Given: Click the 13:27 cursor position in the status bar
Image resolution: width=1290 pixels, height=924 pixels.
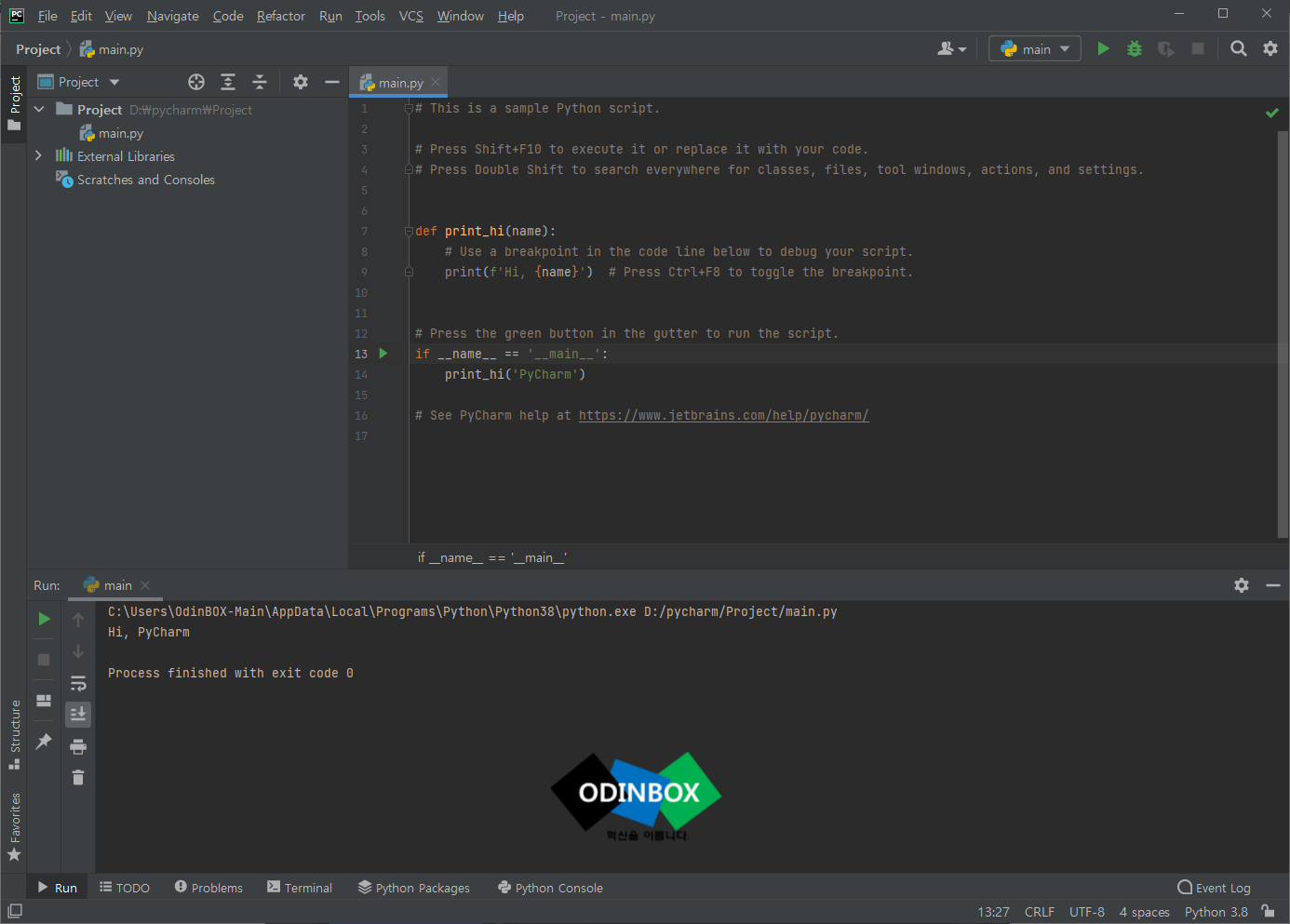Looking at the screenshot, I should pos(993,912).
